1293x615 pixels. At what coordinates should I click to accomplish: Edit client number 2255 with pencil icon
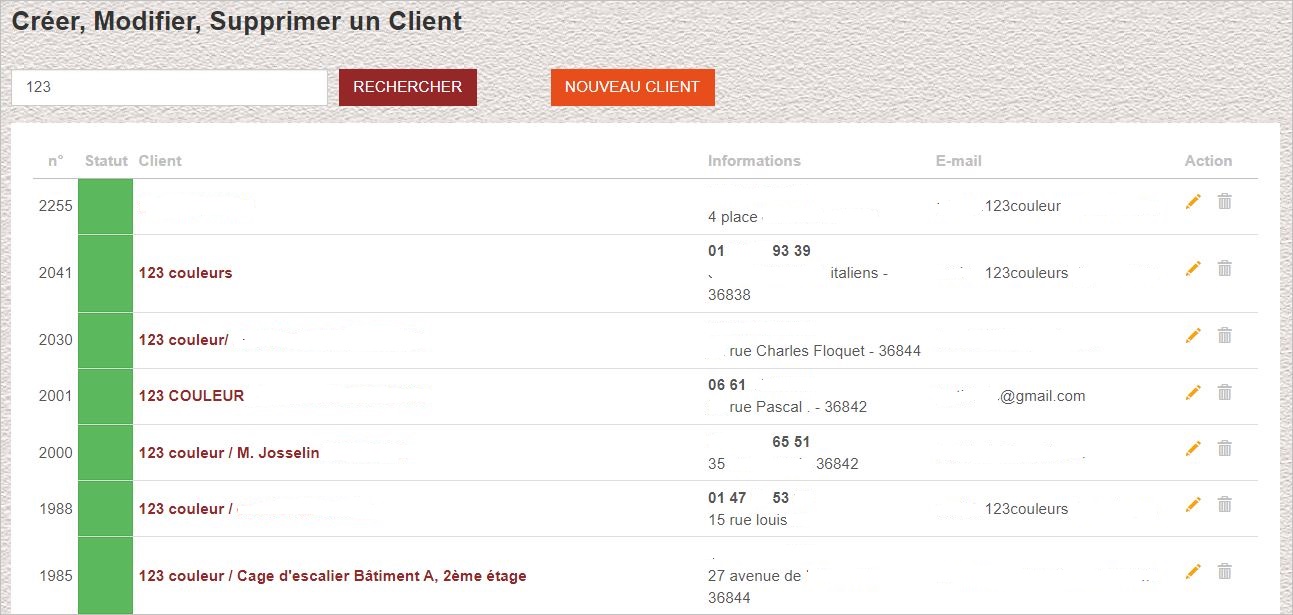click(x=1192, y=202)
